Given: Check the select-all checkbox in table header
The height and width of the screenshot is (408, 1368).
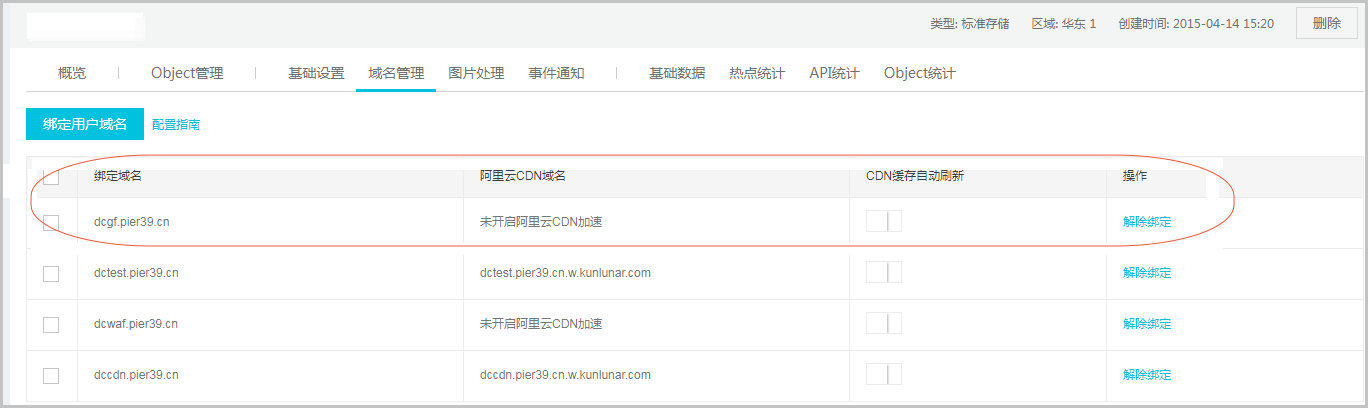Looking at the screenshot, I should click(x=51, y=177).
